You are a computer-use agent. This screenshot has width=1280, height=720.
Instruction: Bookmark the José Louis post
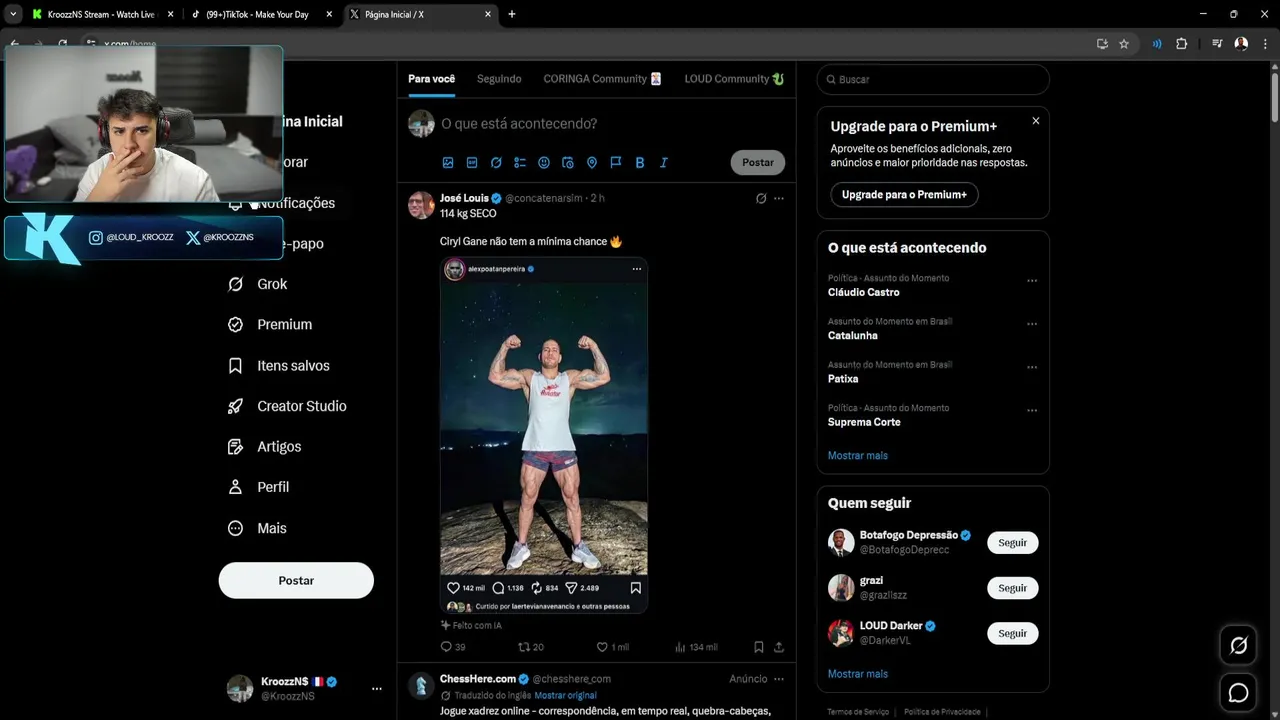pyautogui.click(x=759, y=647)
